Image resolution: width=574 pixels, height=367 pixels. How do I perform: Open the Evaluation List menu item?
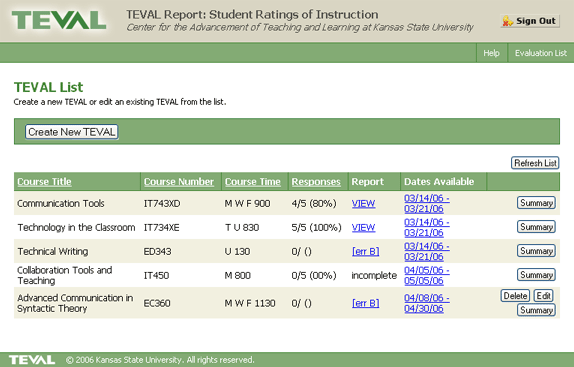pyautogui.click(x=541, y=53)
